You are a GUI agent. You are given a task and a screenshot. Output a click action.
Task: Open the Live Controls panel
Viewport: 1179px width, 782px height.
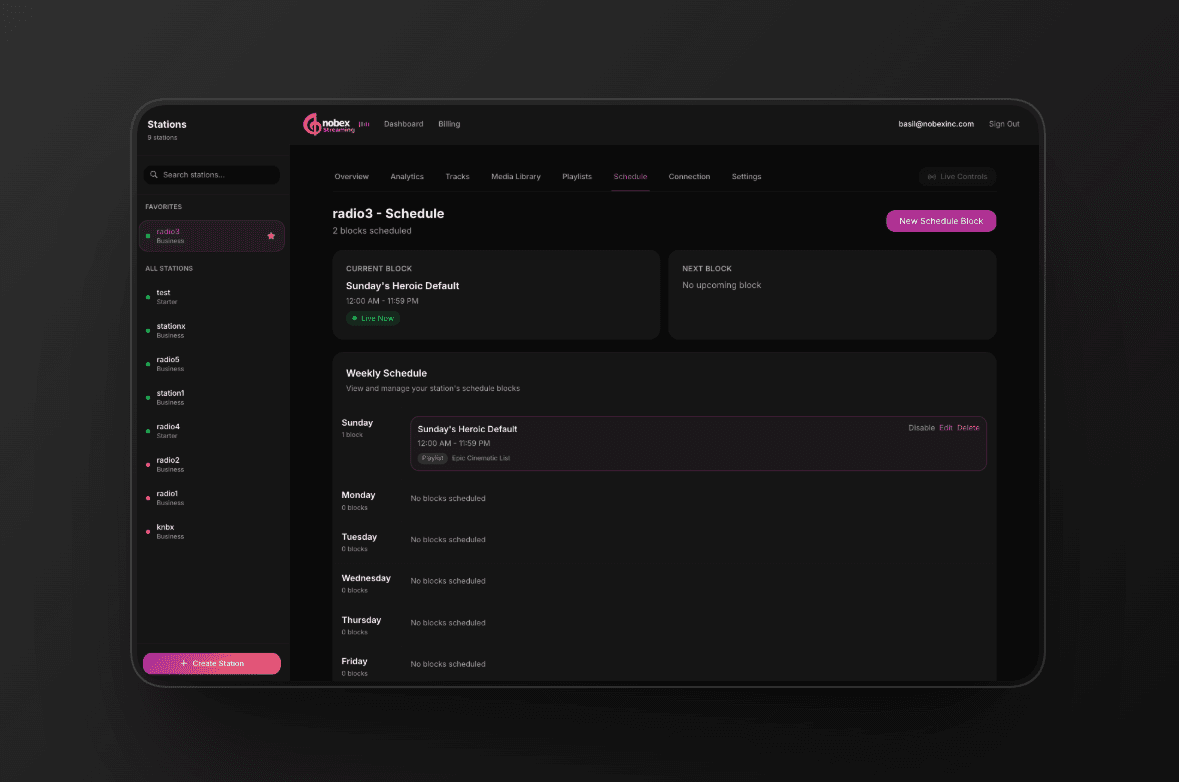[956, 176]
